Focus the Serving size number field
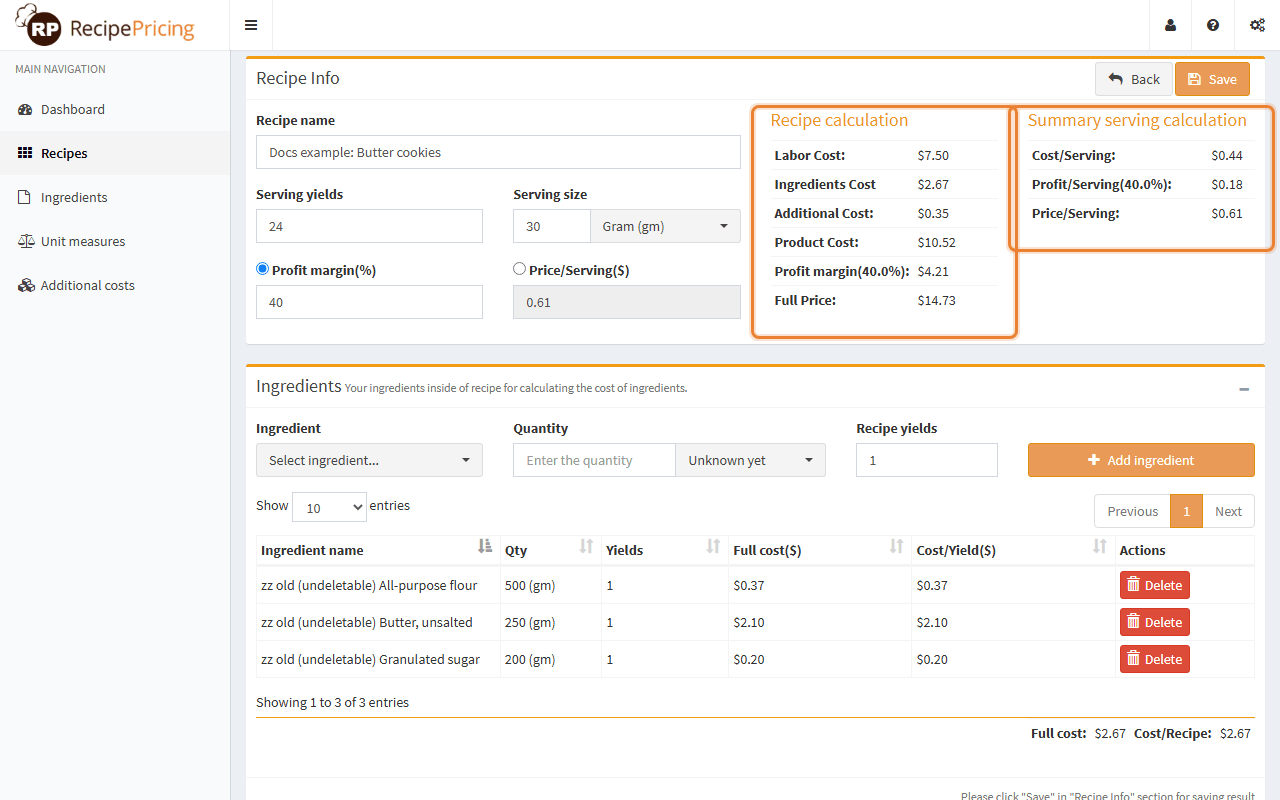This screenshot has height=800, width=1280. coord(552,226)
